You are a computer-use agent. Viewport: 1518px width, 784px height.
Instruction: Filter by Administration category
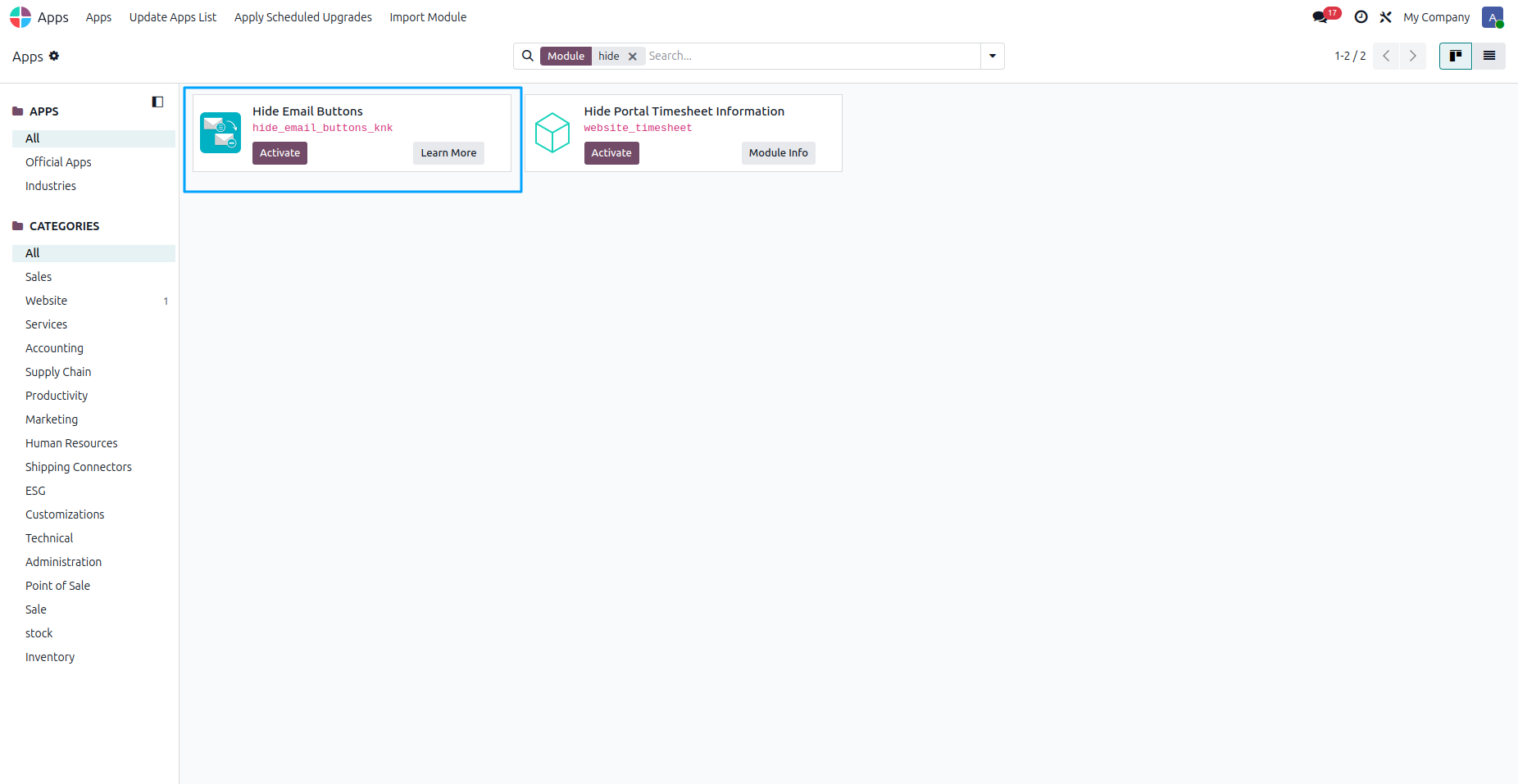[93, 562]
